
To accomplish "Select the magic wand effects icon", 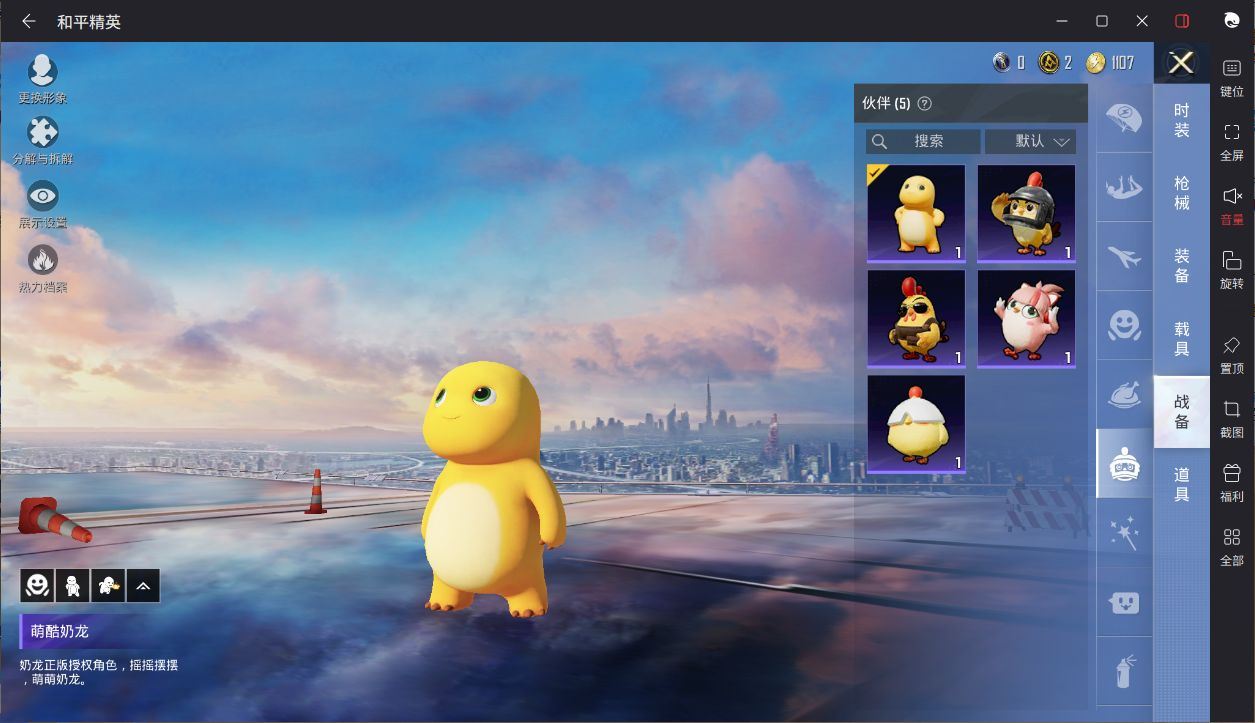I will point(1124,533).
